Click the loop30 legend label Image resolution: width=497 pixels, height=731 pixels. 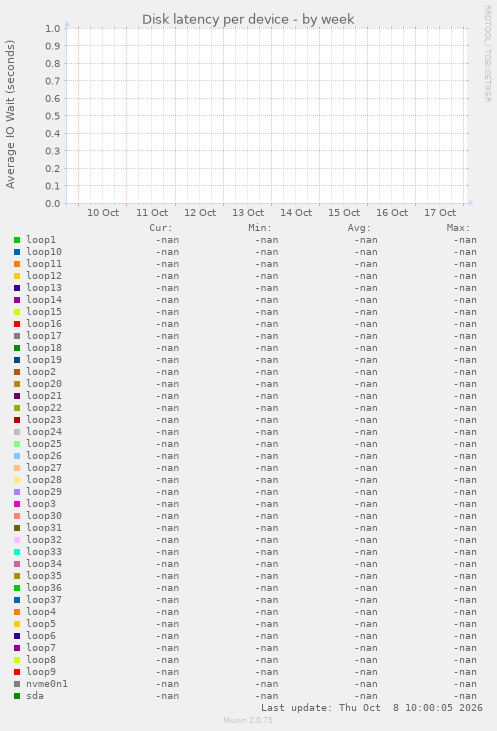pos(44,516)
